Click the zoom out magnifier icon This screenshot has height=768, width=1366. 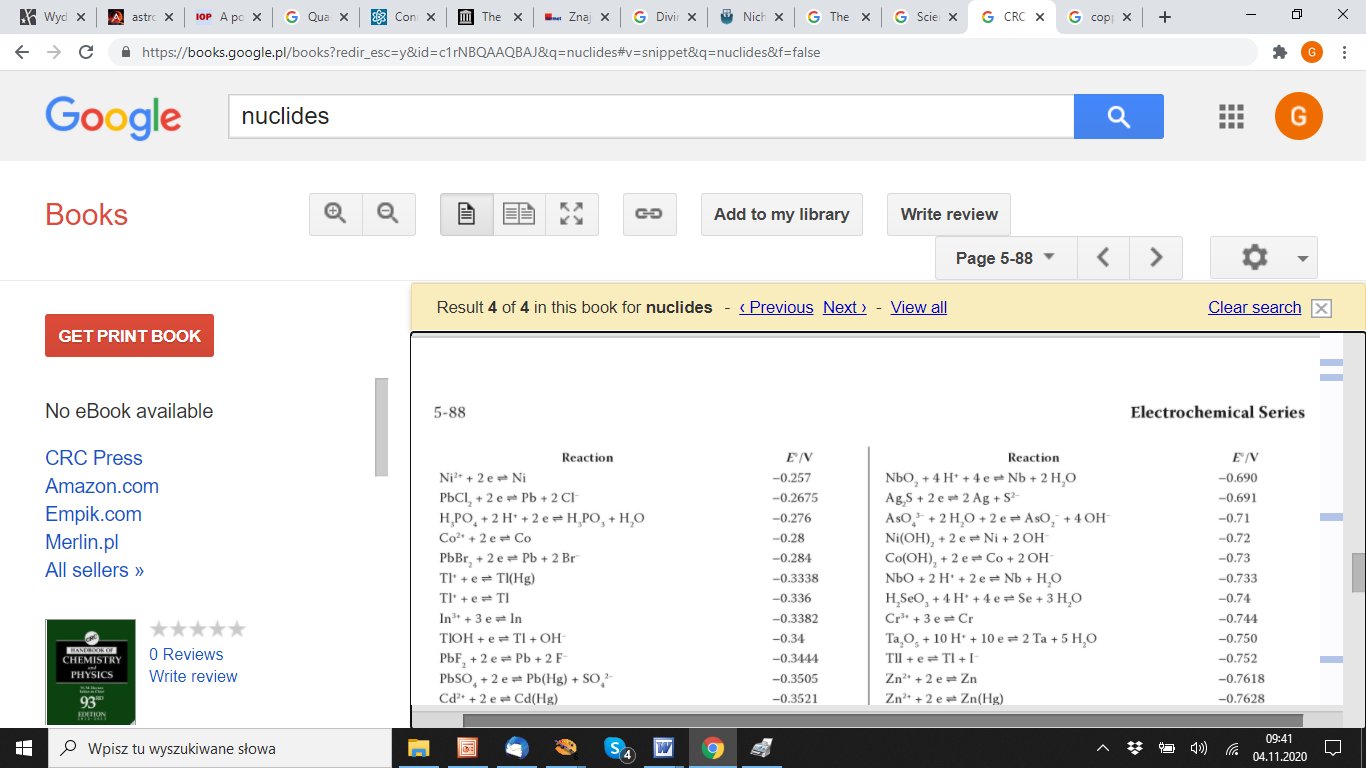click(x=388, y=214)
